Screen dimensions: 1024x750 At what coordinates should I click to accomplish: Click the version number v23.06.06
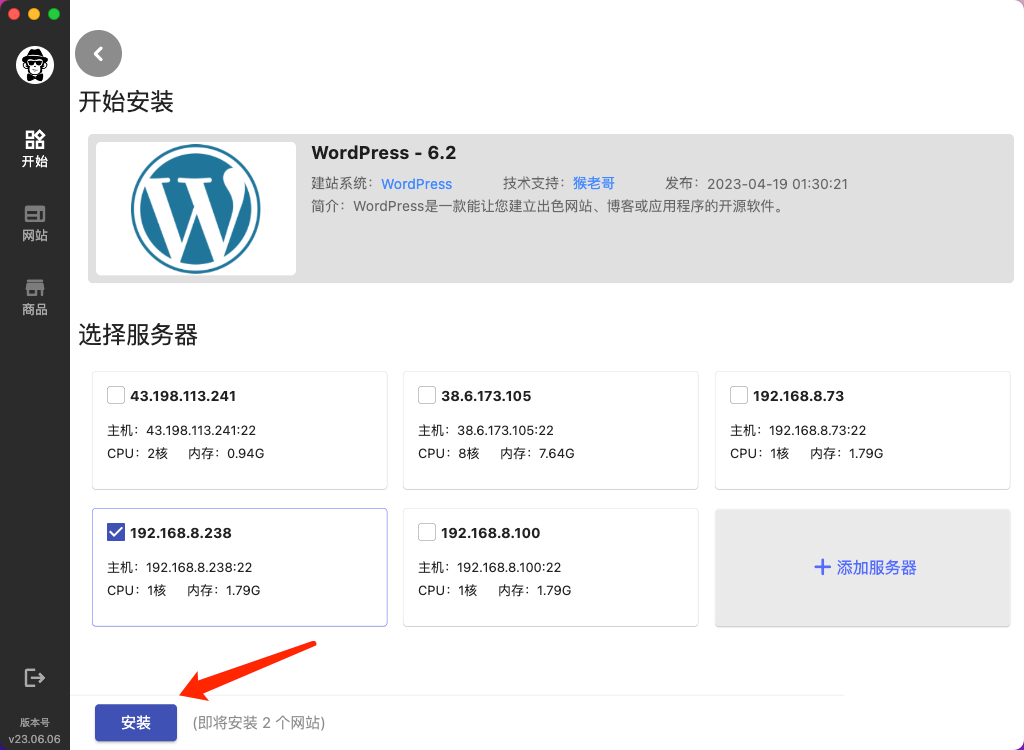(x=35, y=740)
